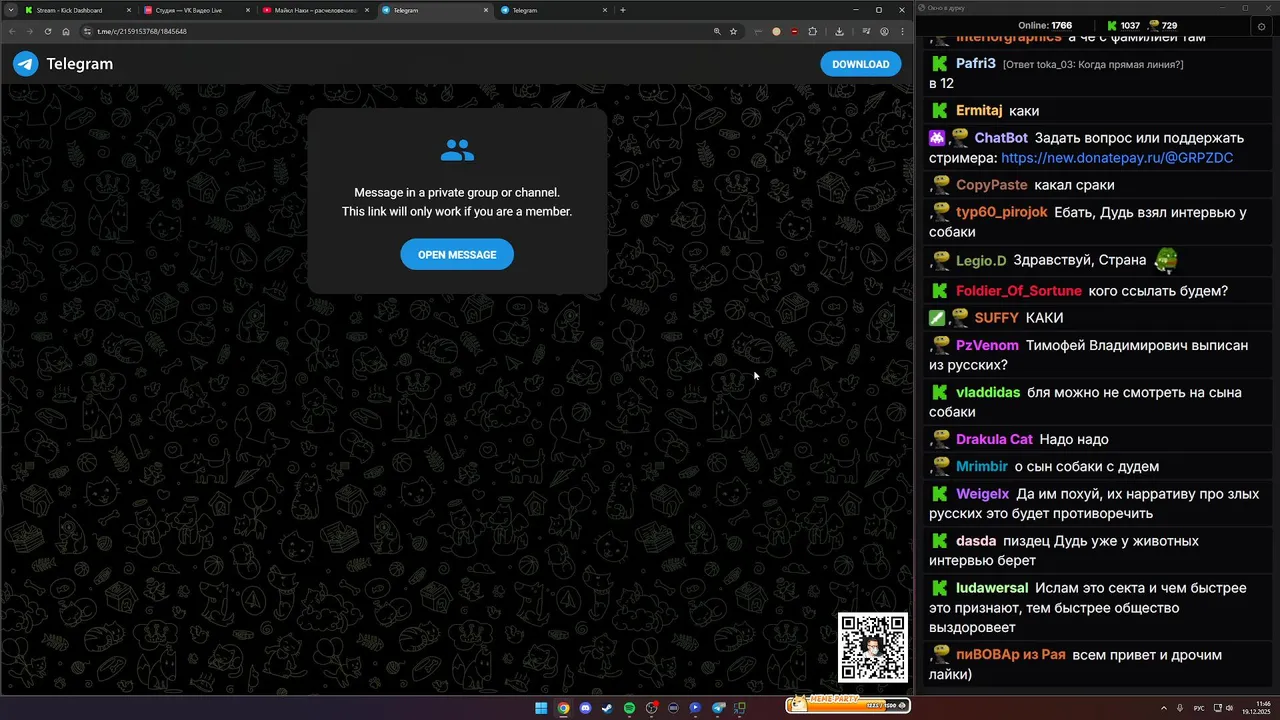The image size is (1280, 720).
Task: Go to the browser home page
Action: 66,31
